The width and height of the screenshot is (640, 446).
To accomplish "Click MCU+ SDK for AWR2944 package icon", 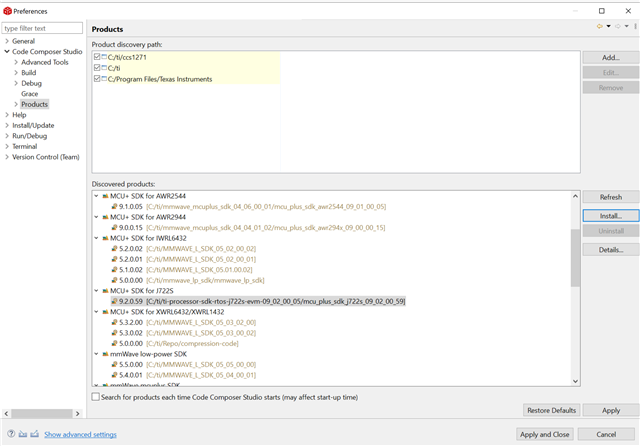I will point(105,217).
